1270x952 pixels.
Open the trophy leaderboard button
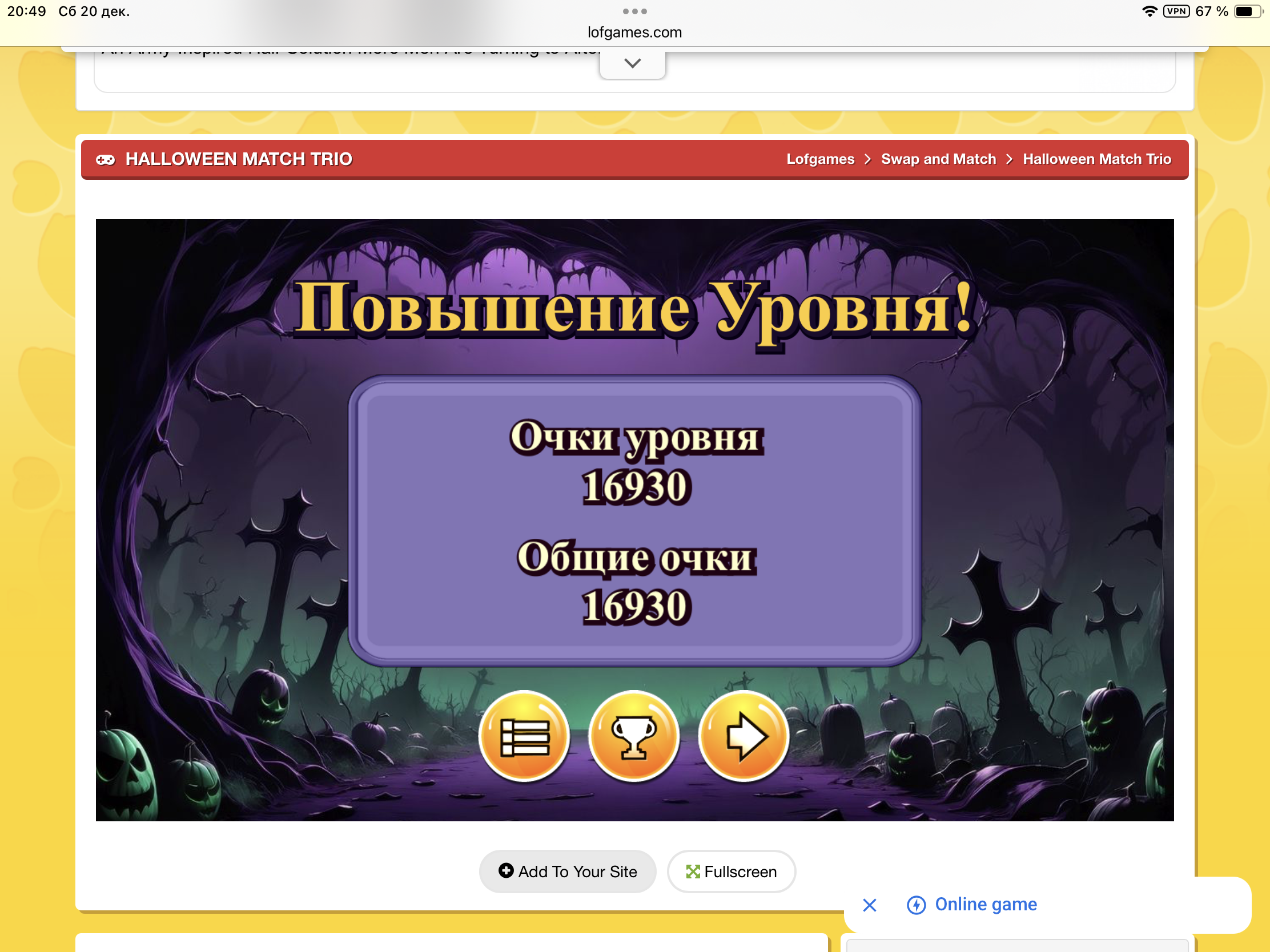pyautogui.click(x=634, y=736)
